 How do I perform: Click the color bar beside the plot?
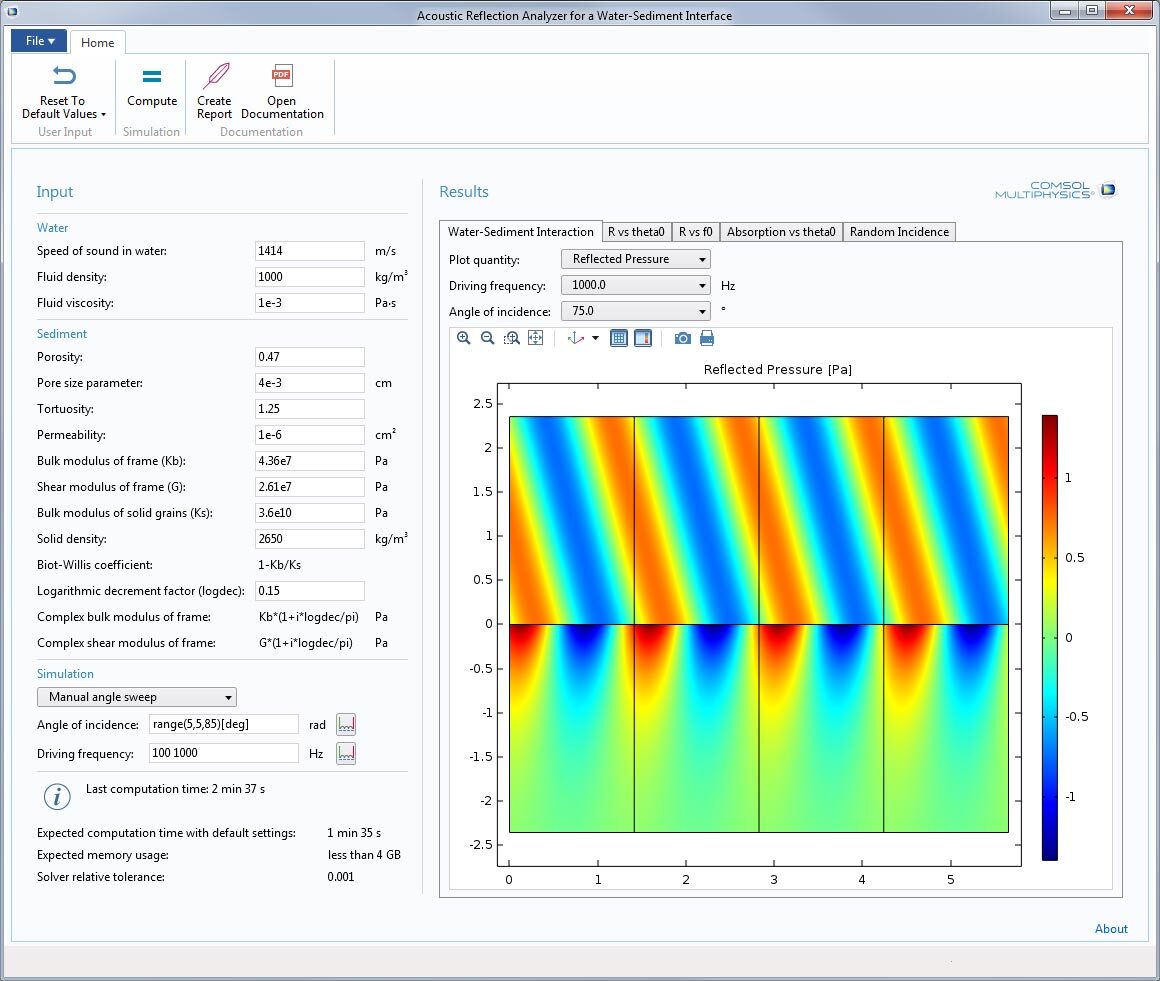(x=1050, y=630)
